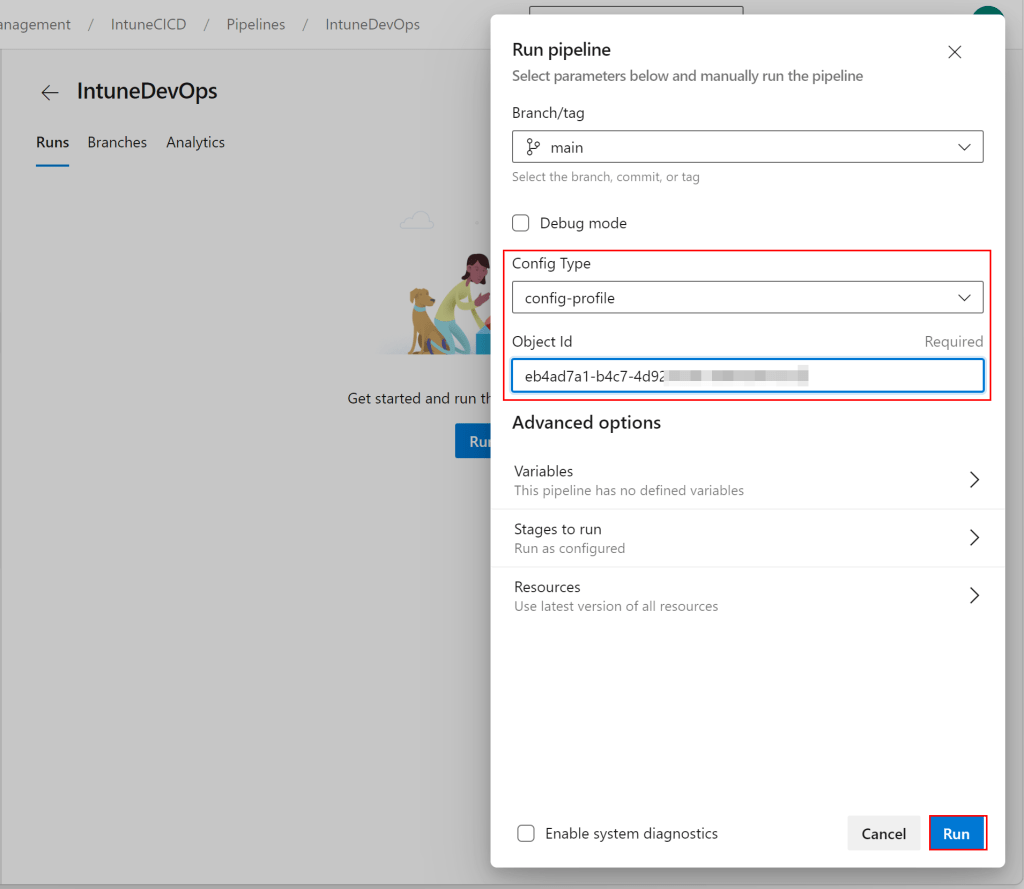1024x889 pixels.
Task: Click the branch icon in Branch/tag field
Action: click(x=533, y=147)
